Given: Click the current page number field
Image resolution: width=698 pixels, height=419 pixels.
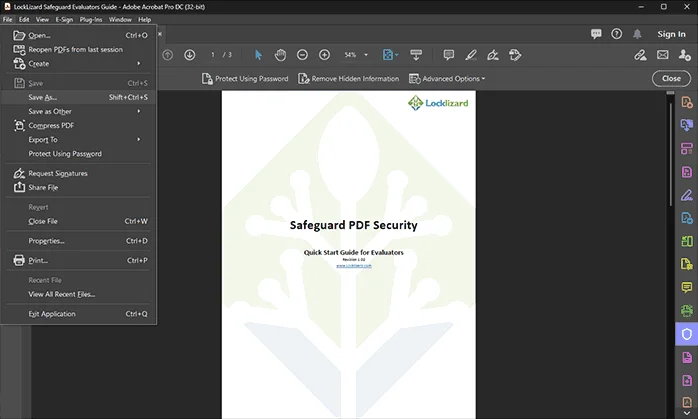Looking at the screenshot, I should 213,54.
